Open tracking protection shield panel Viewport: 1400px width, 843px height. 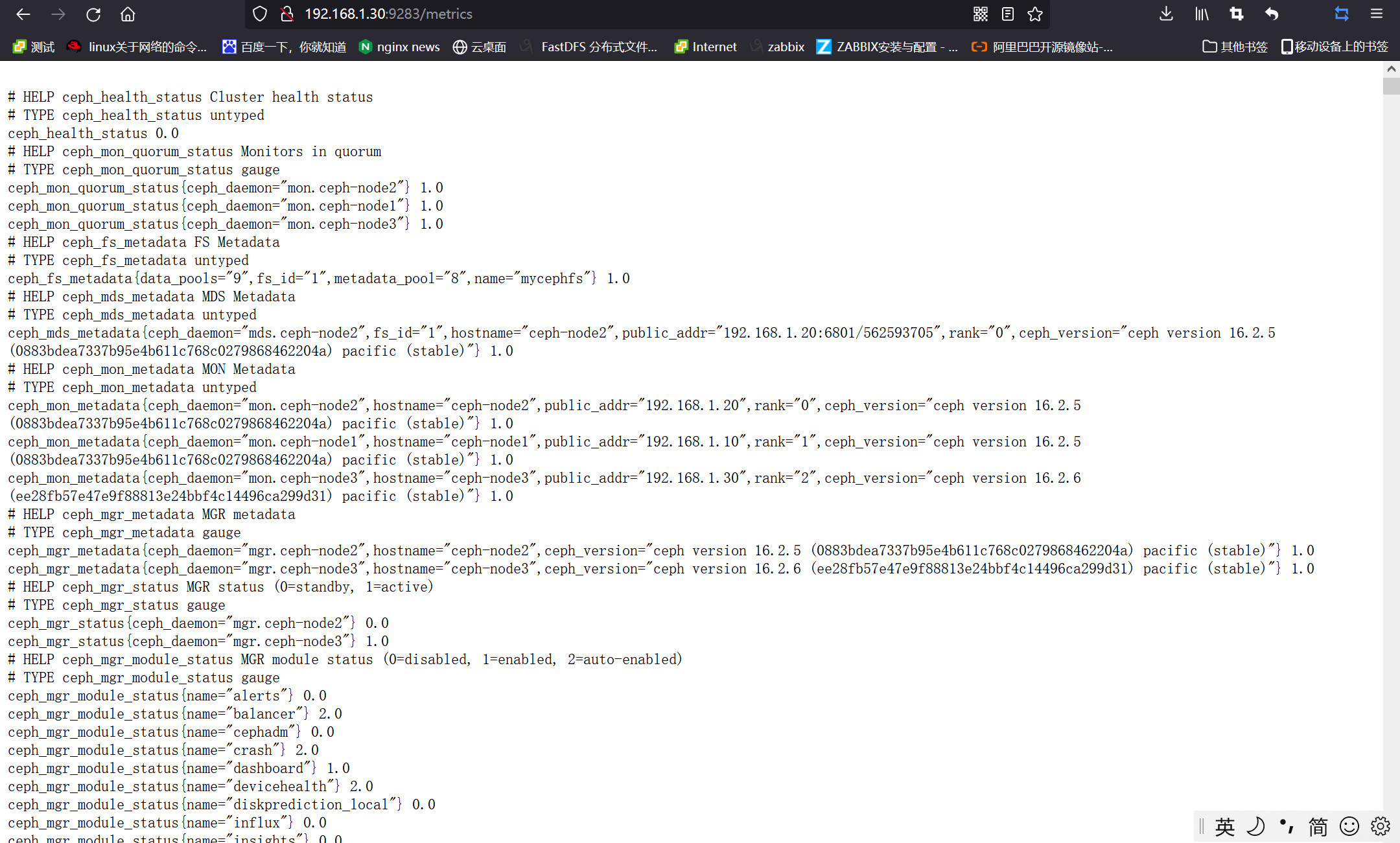[x=260, y=14]
